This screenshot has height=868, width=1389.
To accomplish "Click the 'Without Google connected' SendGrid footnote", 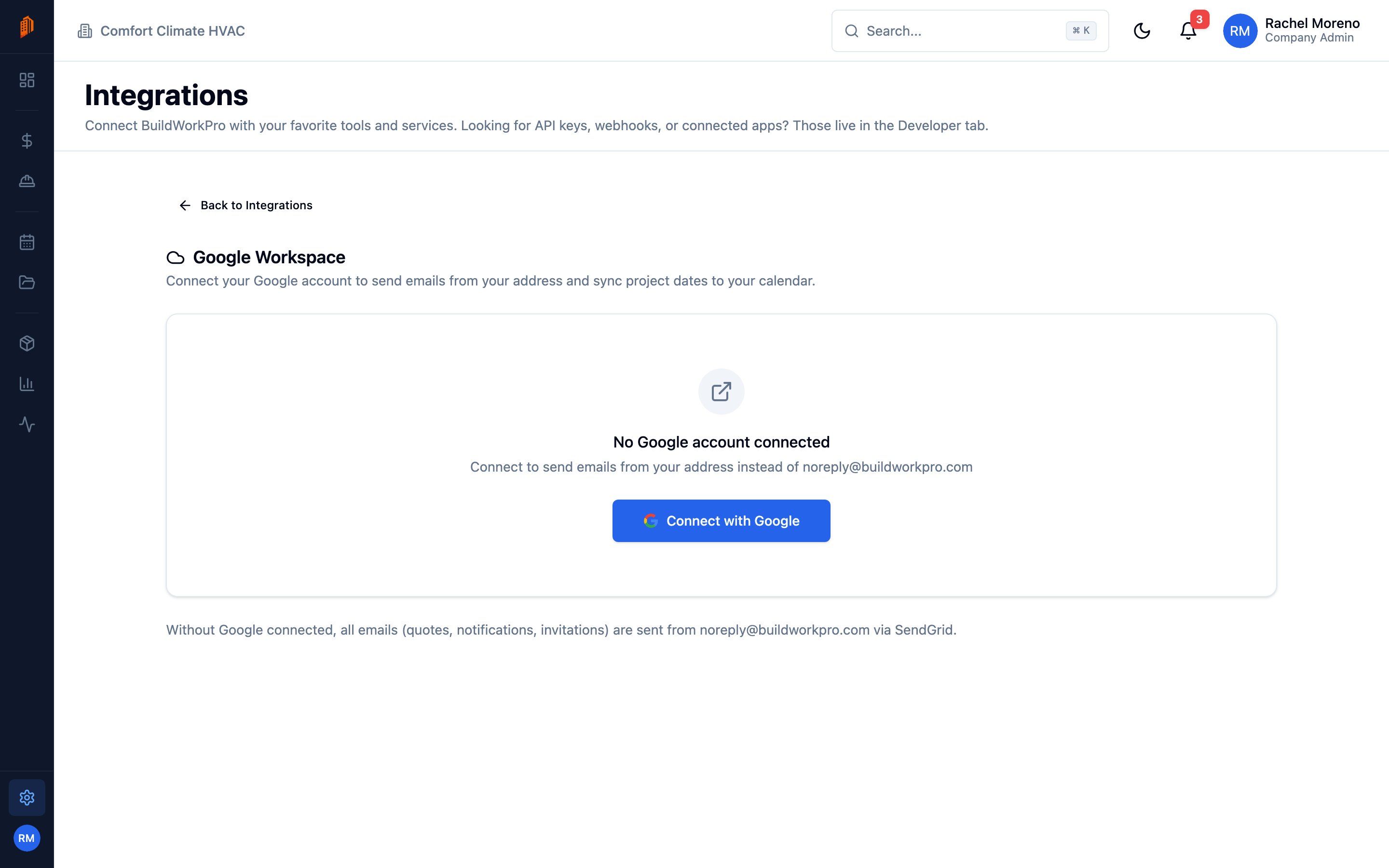I will (561, 630).
